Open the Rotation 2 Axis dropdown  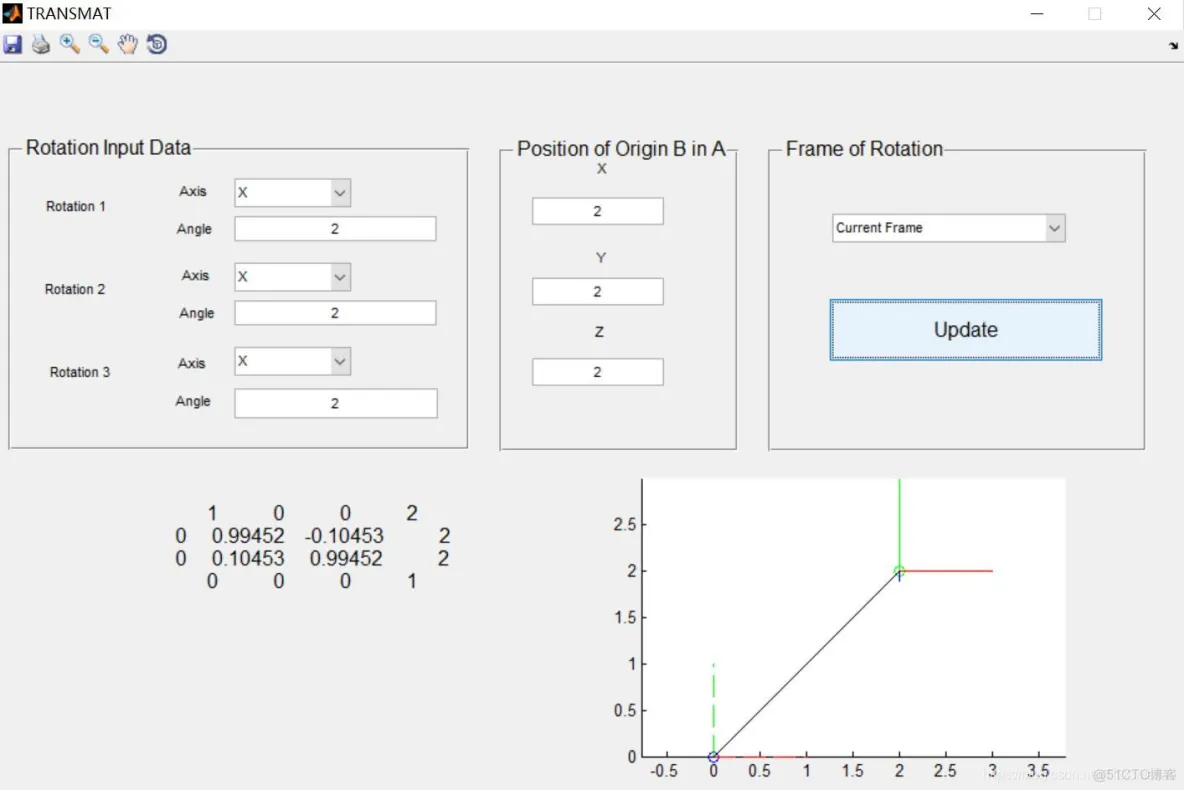click(x=292, y=277)
